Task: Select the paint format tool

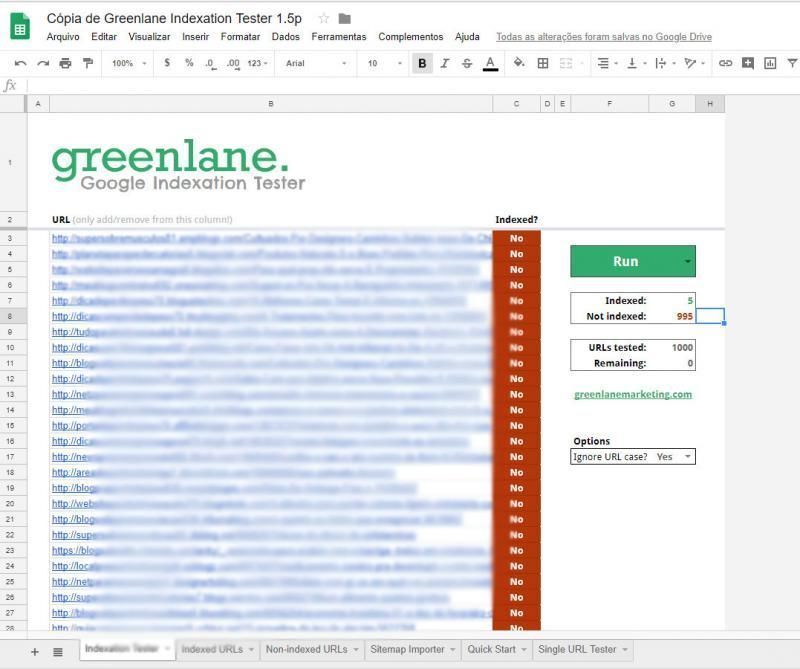Action: tap(87, 63)
